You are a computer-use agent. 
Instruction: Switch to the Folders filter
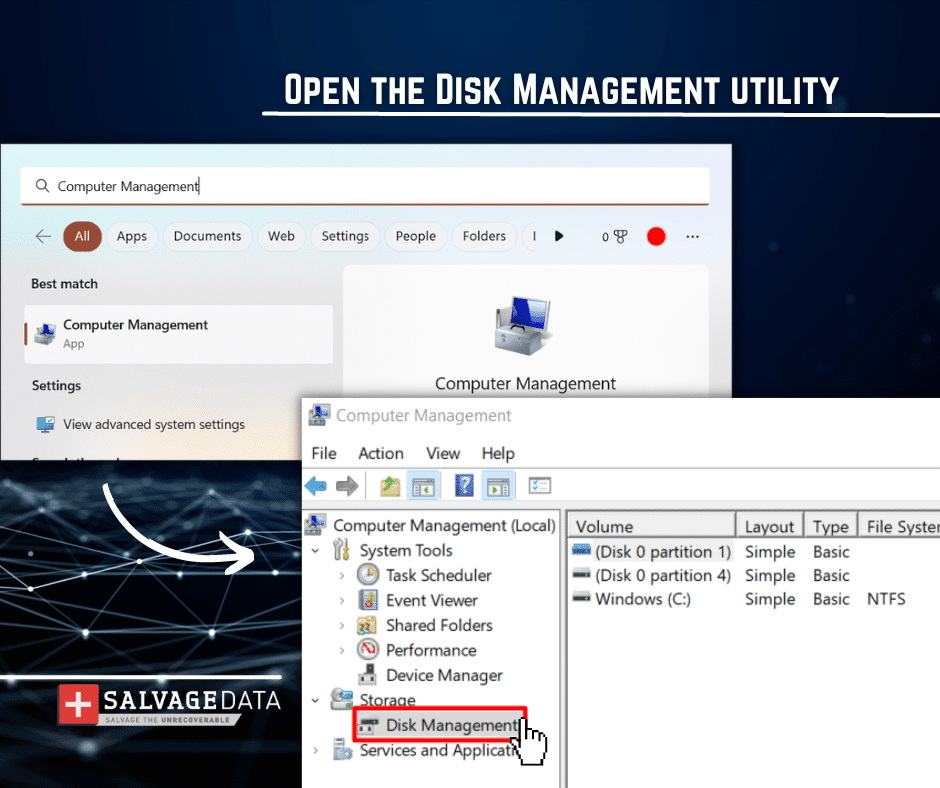[484, 236]
